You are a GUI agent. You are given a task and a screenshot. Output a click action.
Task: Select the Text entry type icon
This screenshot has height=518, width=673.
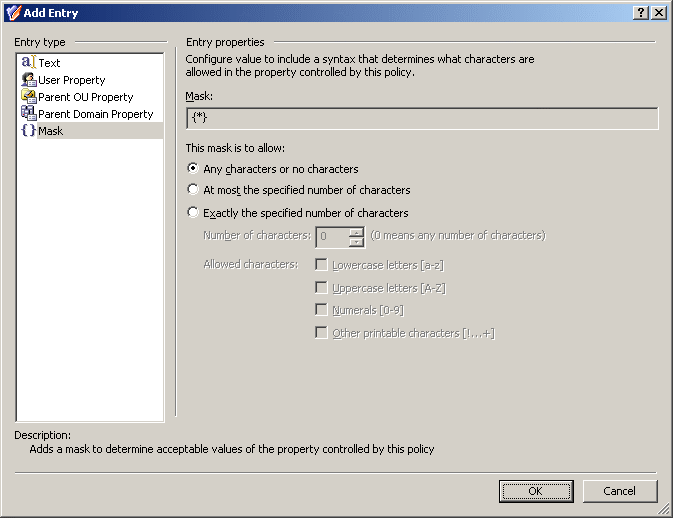(28, 62)
